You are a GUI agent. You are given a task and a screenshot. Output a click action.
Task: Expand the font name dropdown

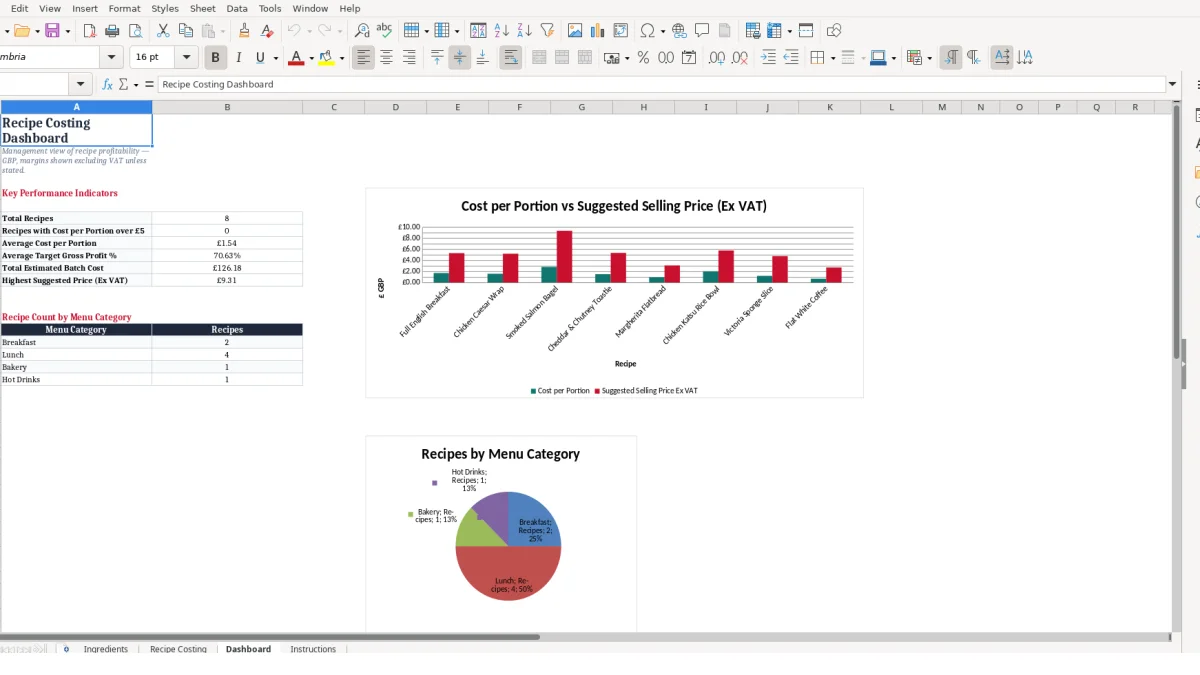[x=112, y=58]
